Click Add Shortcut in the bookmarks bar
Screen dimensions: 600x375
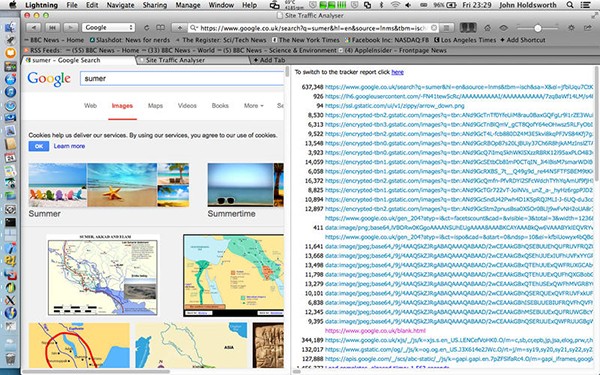click(x=523, y=40)
